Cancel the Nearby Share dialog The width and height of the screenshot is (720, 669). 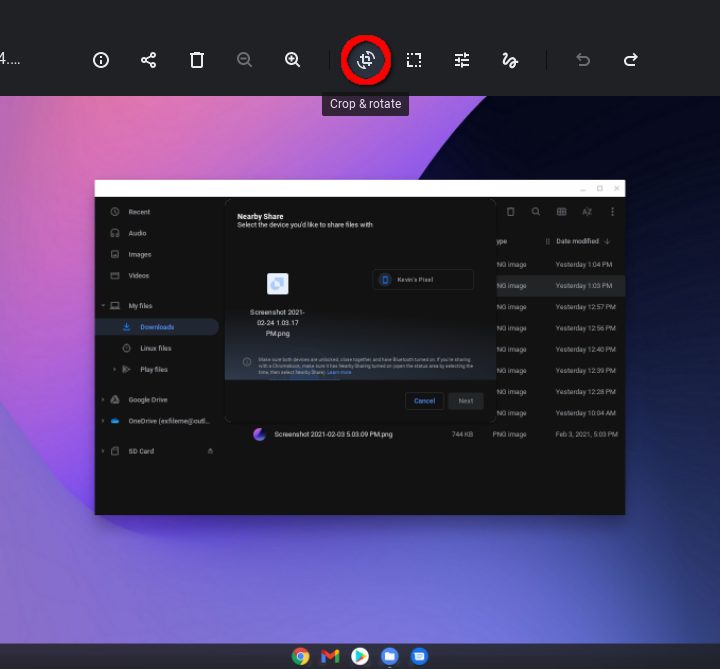pyautogui.click(x=424, y=401)
